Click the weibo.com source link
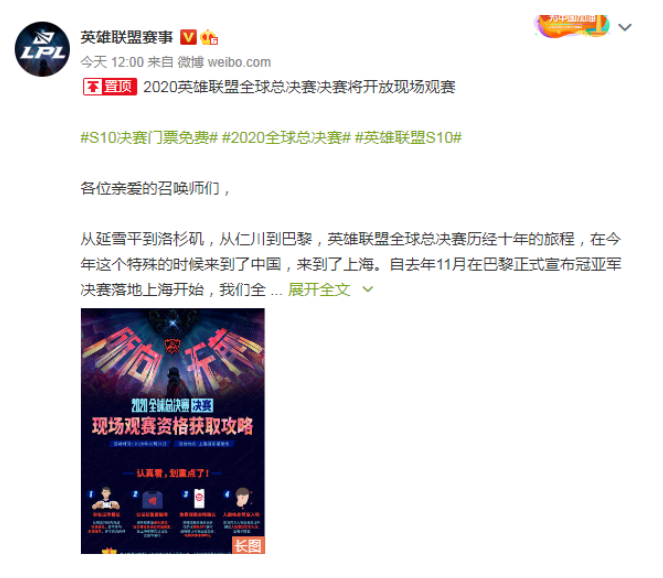 point(239,62)
